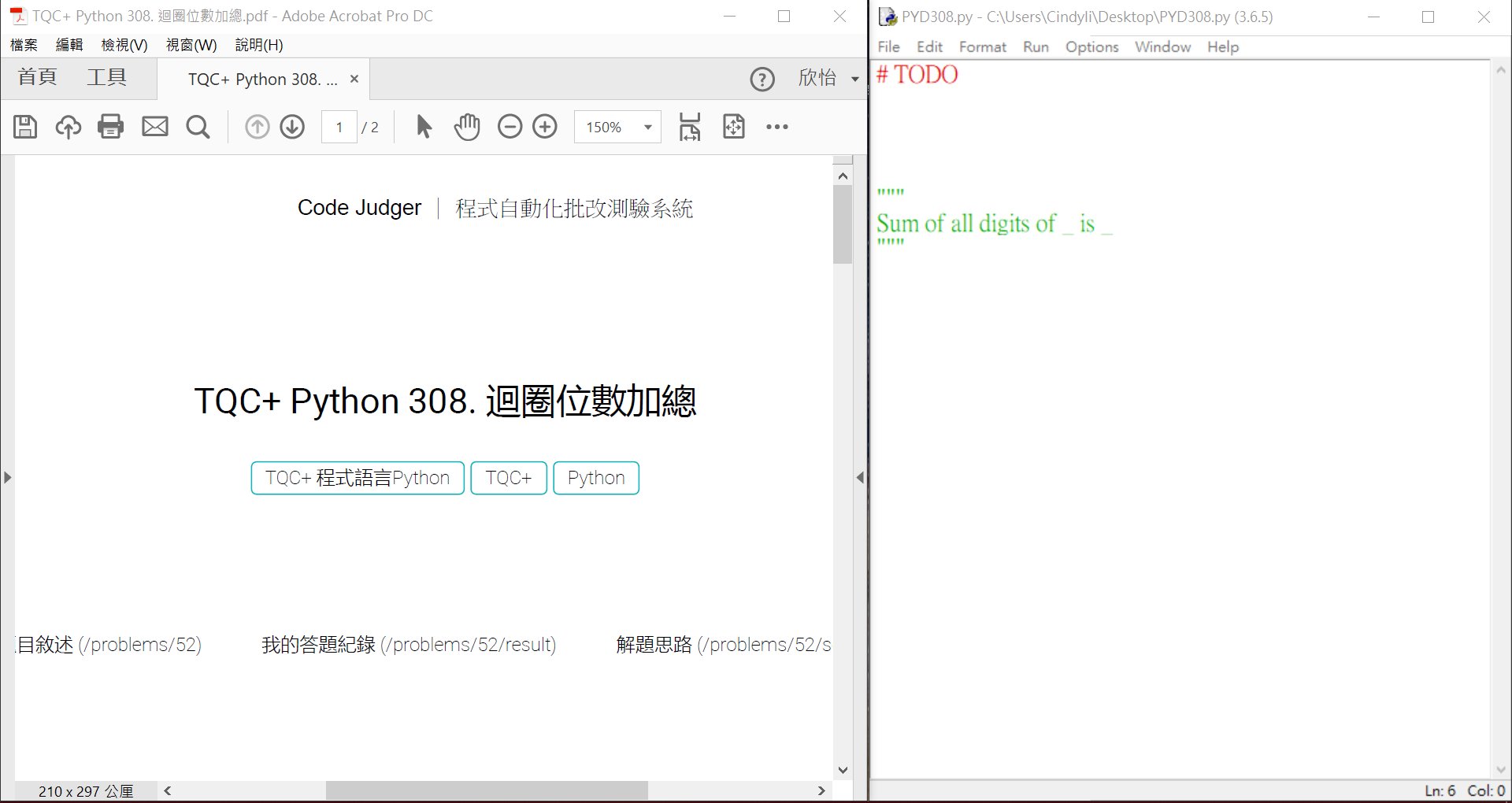Open the Options menu in IDLE
This screenshot has height=803, width=1512.
point(1091,47)
